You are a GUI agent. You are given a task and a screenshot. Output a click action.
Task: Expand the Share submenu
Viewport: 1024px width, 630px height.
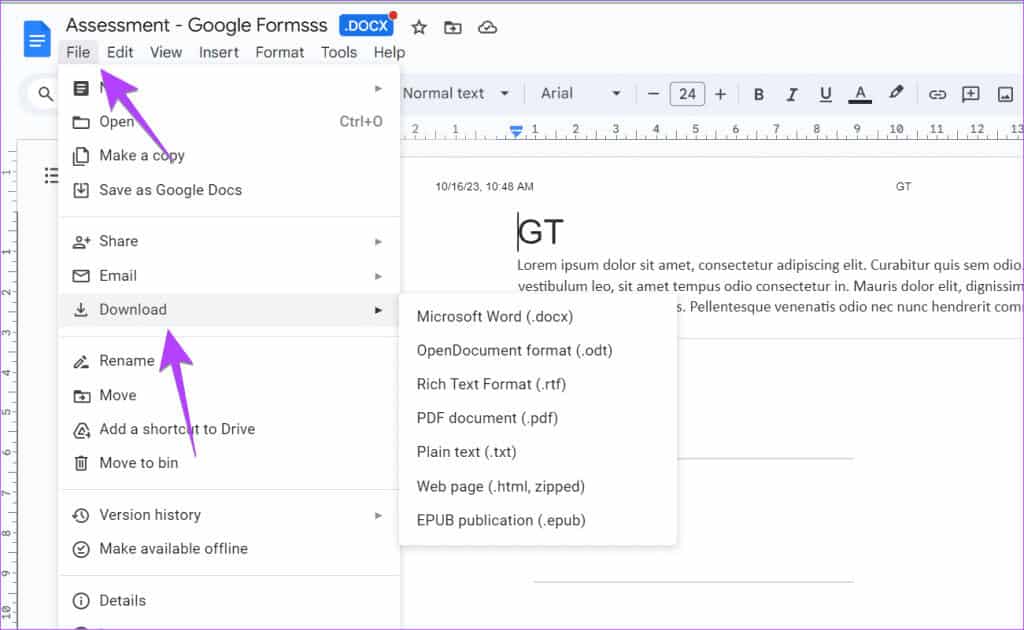click(x=229, y=242)
